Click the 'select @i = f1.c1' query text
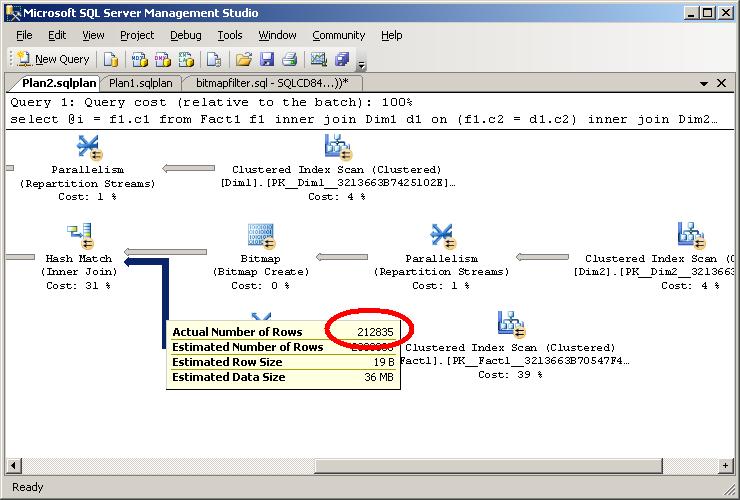This screenshot has height=500, width=740. (363, 119)
